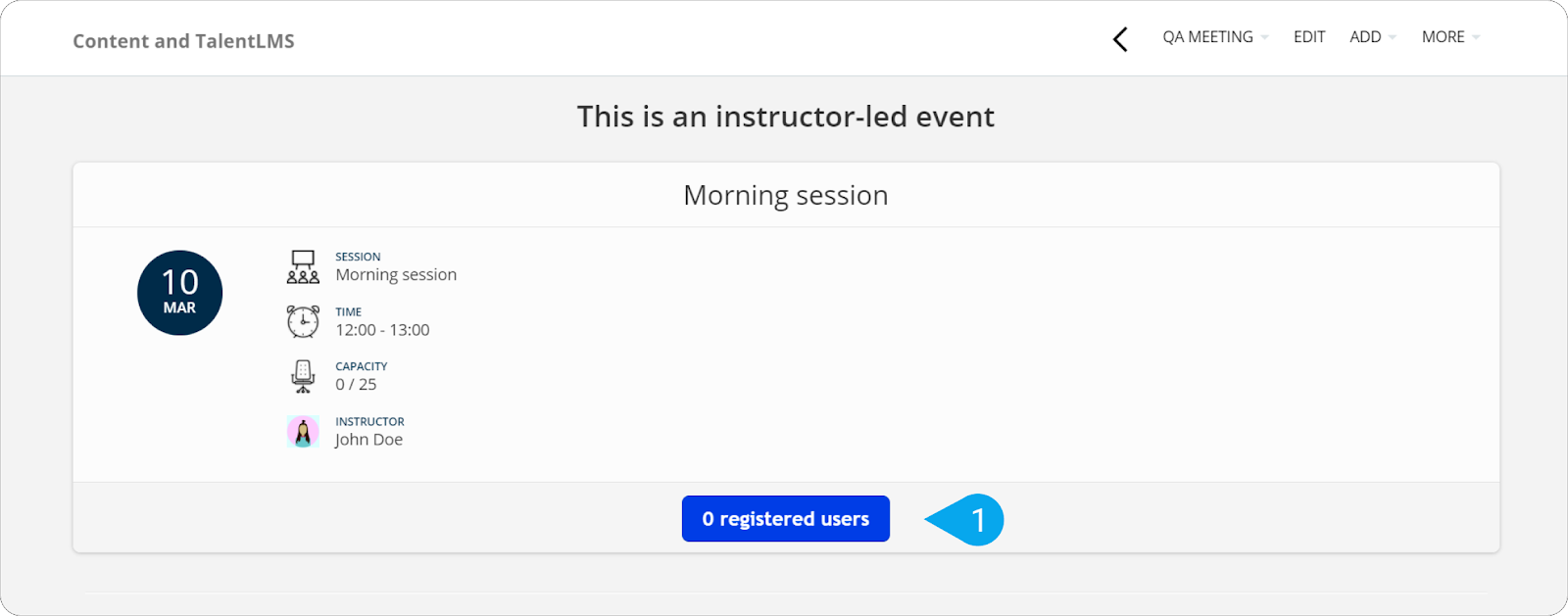Click the session presentation icon
This screenshot has width=1568, height=616.
[303, 266]
